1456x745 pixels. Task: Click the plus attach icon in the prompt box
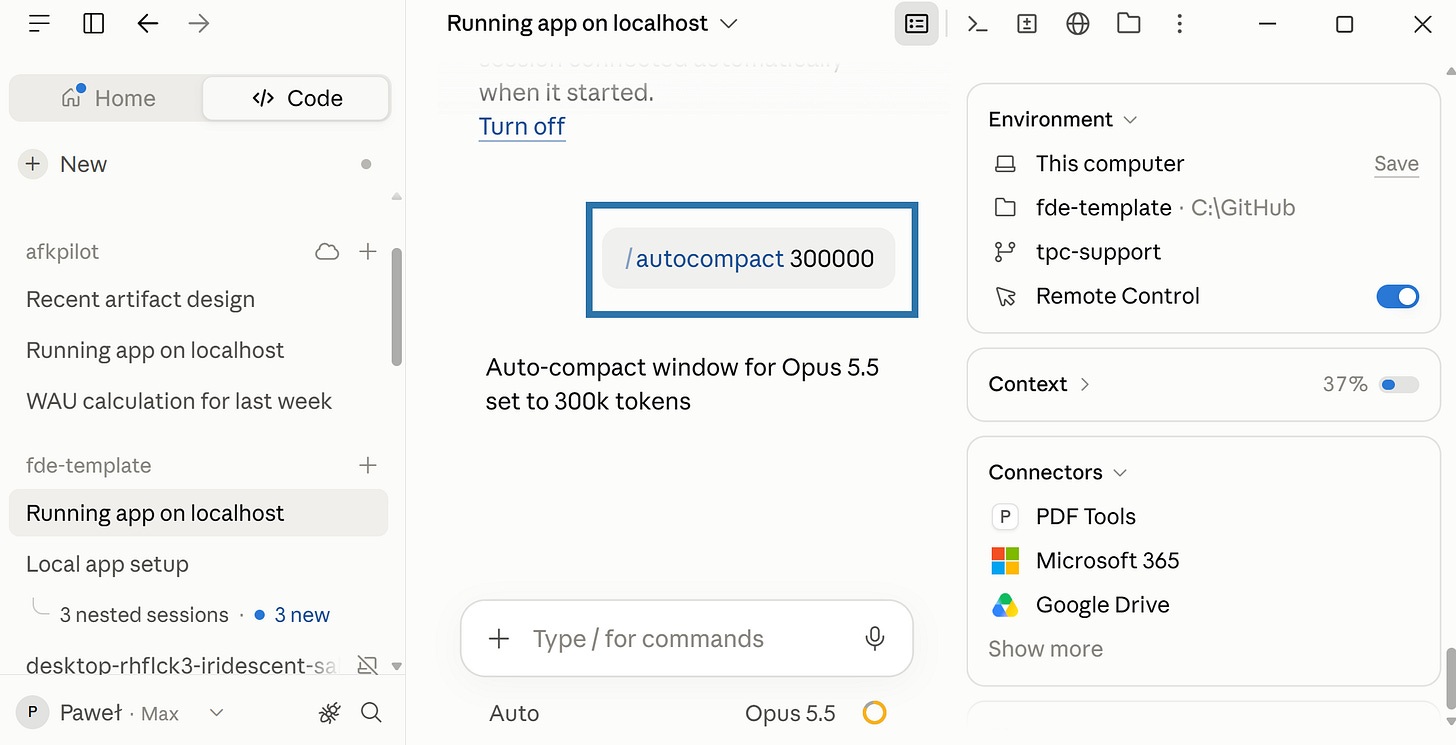tap(499, 639)
